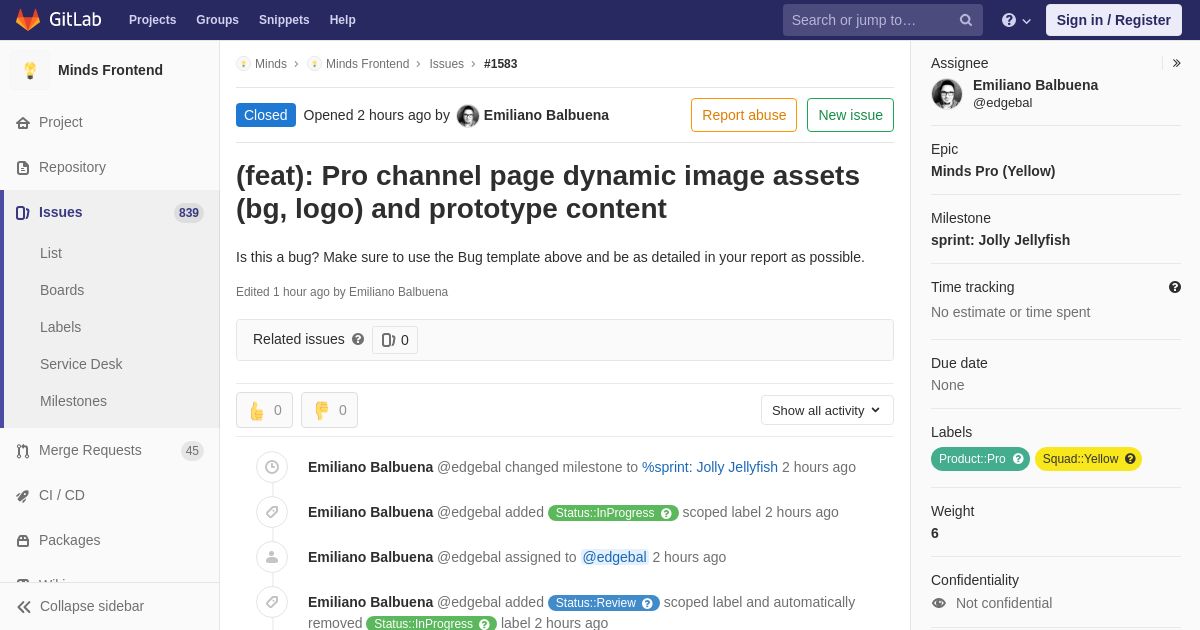Click 'No estimate or time spent' text
Screen dimensions: 1200x630
[1010, 312]
